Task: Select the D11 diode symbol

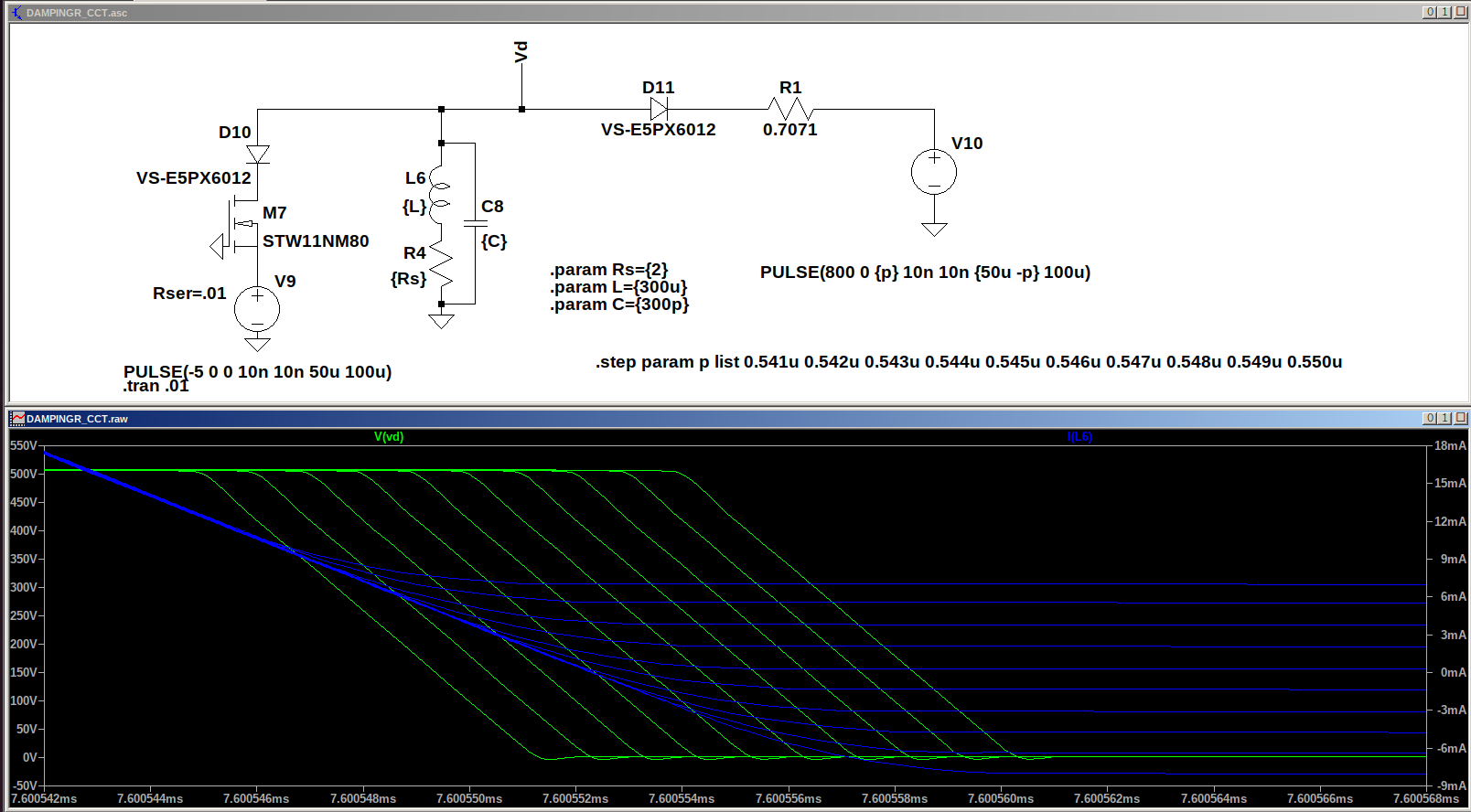Action: pos(659,109)
